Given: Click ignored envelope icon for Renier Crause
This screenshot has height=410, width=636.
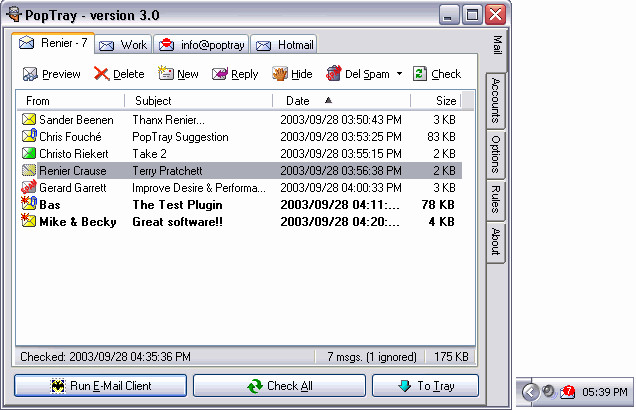Looking at the screenshot, I should tap(29, 170).
